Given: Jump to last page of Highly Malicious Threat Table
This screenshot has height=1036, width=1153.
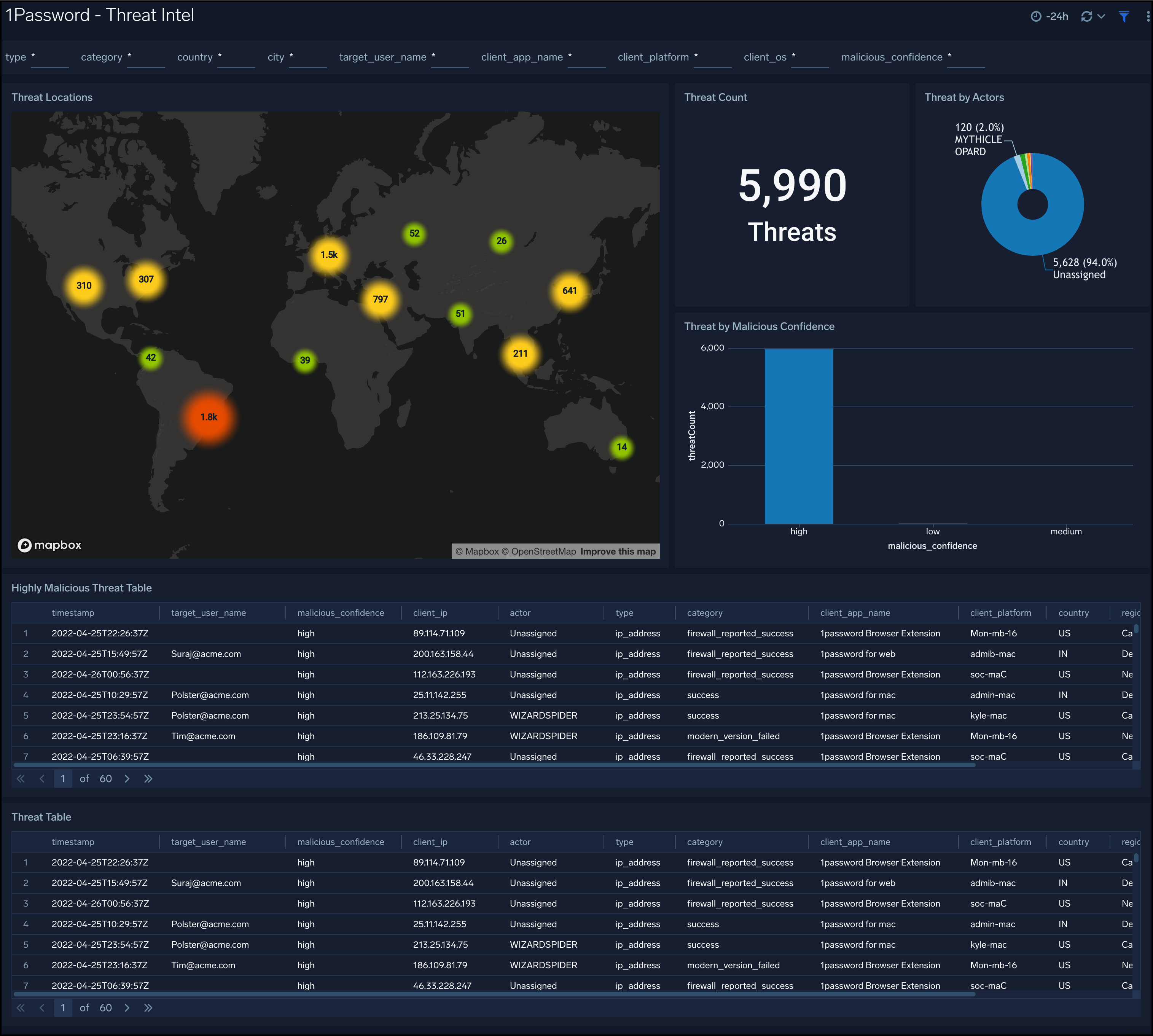Looking at the screenshot, I should click(x=148, y=779).
